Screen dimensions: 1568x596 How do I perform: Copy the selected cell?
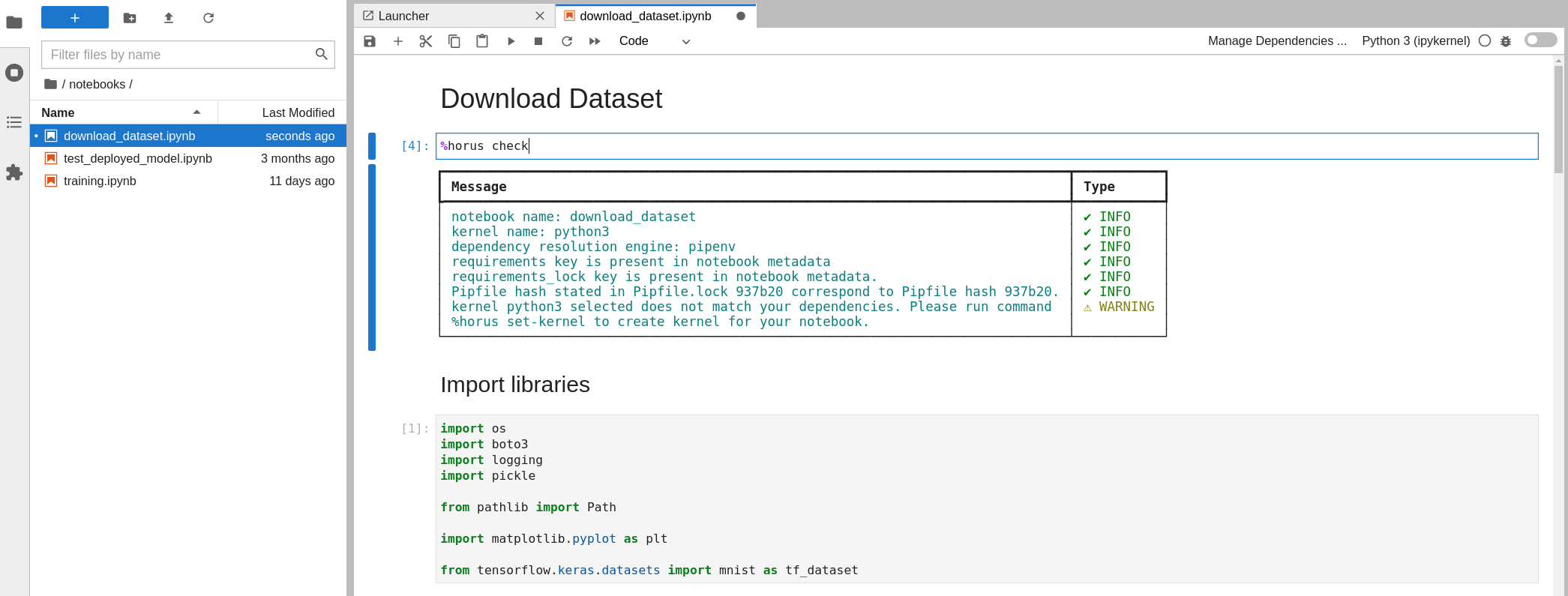pos(454,41)
